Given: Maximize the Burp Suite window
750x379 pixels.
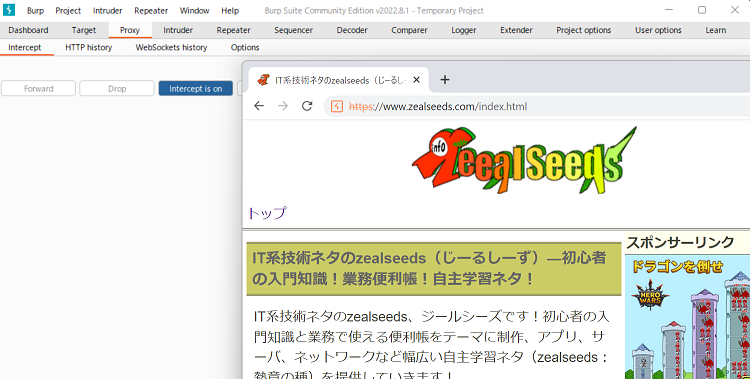Looking at the screenshot, I should pyautogui.click(x=702, y=10).
